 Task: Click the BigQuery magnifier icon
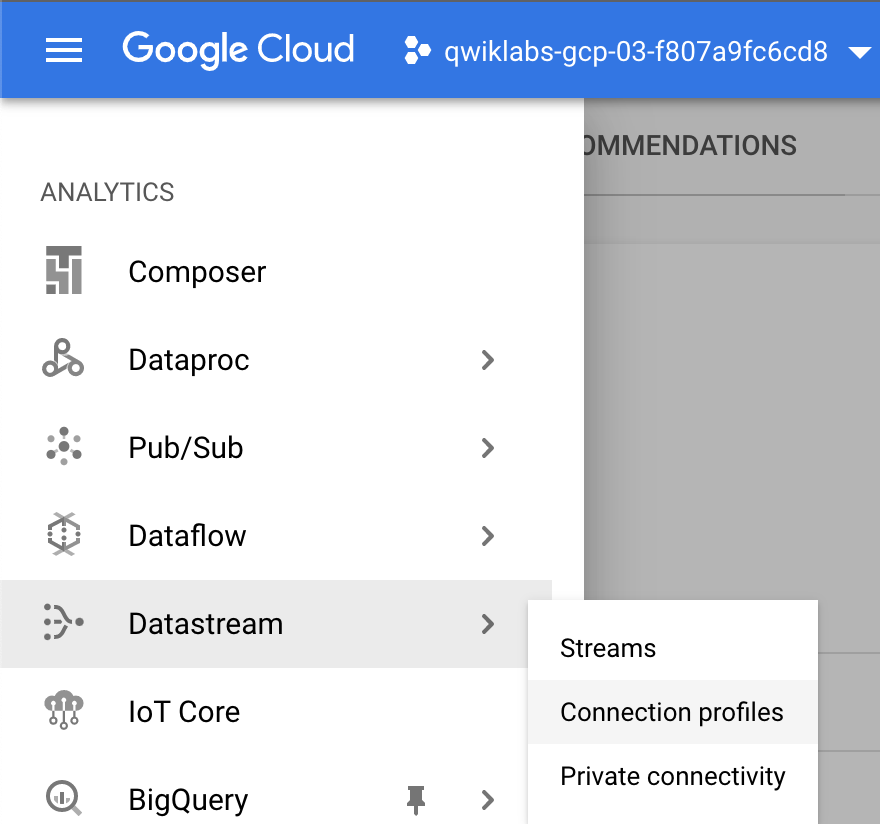click(63, 798)
